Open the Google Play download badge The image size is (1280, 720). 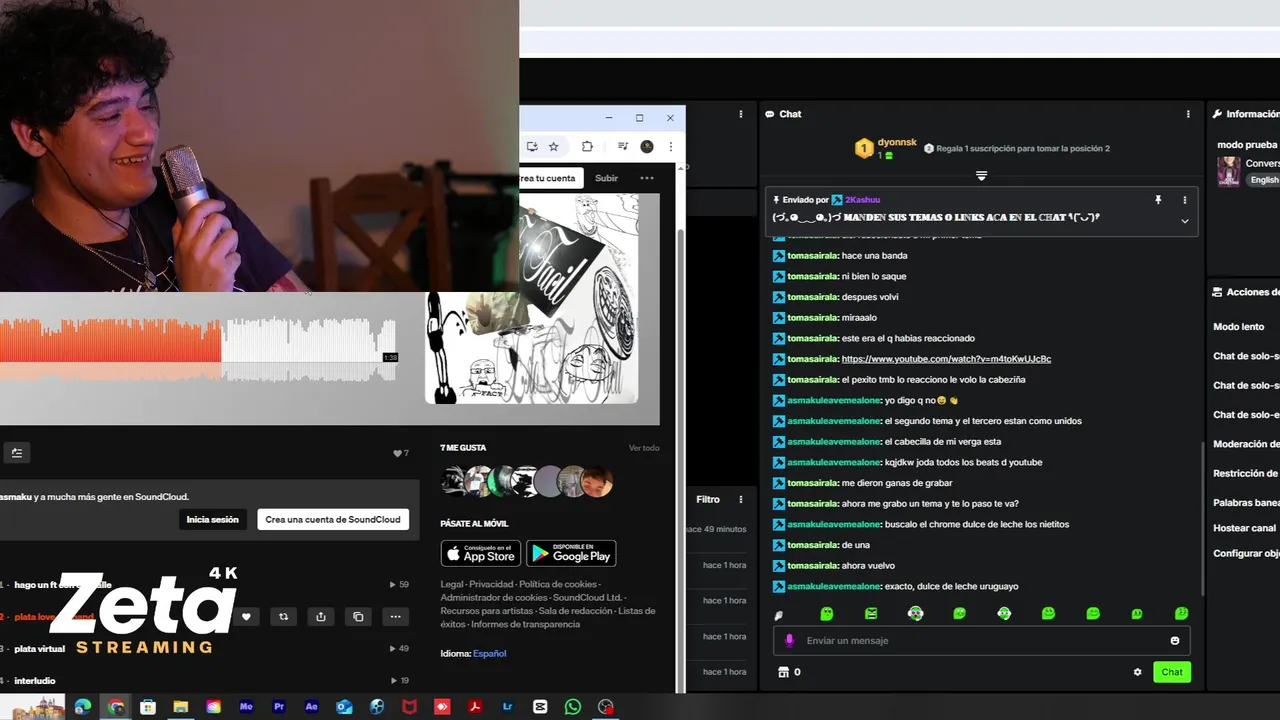click(x=571, y=553)
